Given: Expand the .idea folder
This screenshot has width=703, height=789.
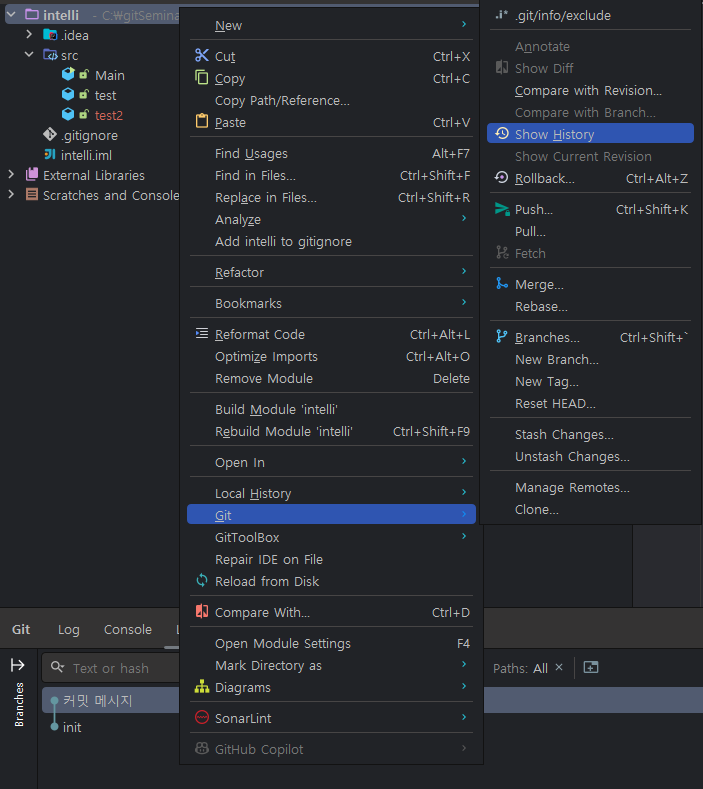Looking at the screenshot, I should [x=29, y=34].
